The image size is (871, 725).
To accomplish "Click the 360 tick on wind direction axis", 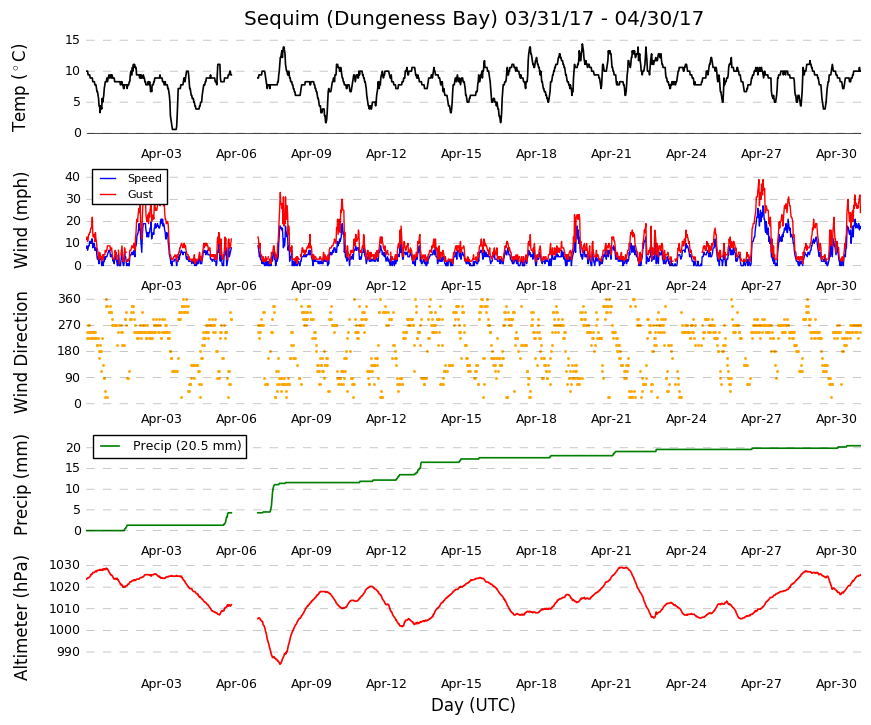I will (69, 299).
